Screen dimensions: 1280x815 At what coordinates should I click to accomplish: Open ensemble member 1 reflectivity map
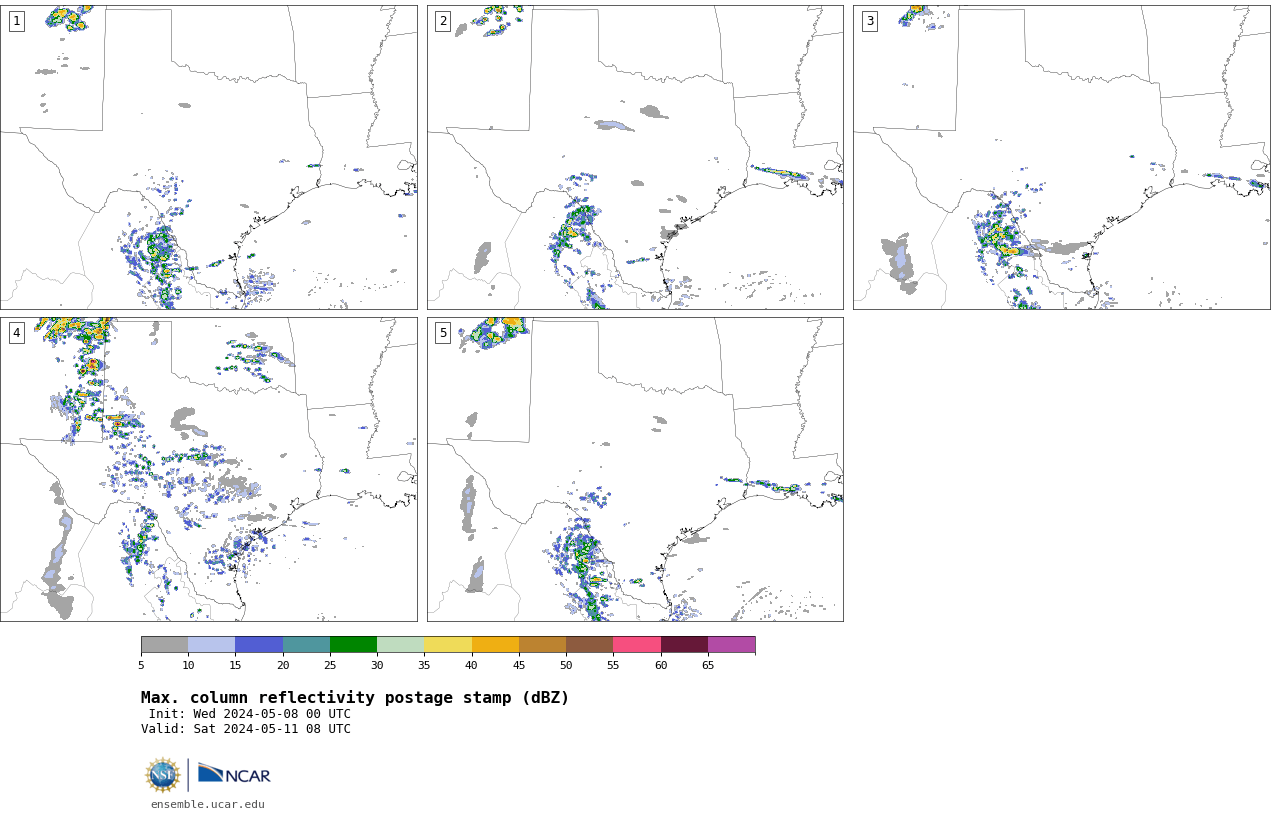(x=209, y=157)
